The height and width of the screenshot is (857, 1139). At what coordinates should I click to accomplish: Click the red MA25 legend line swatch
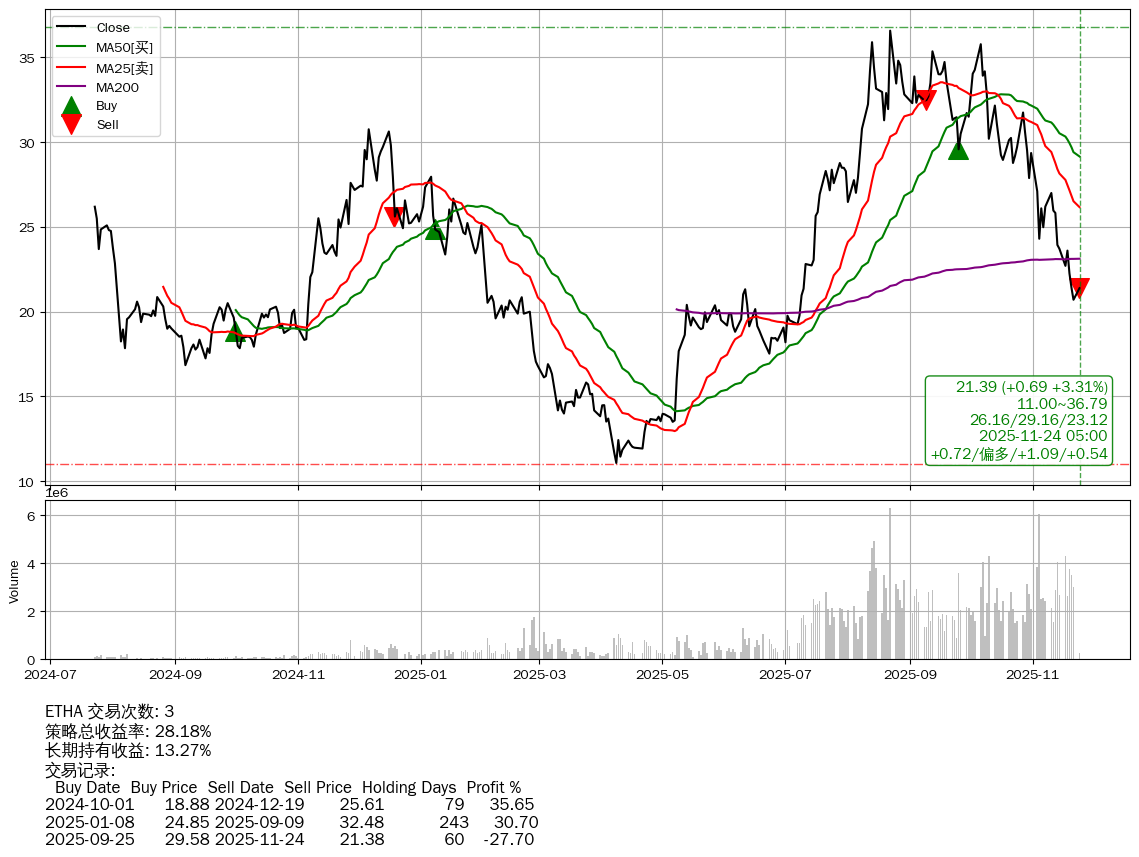tap(71, 67)
